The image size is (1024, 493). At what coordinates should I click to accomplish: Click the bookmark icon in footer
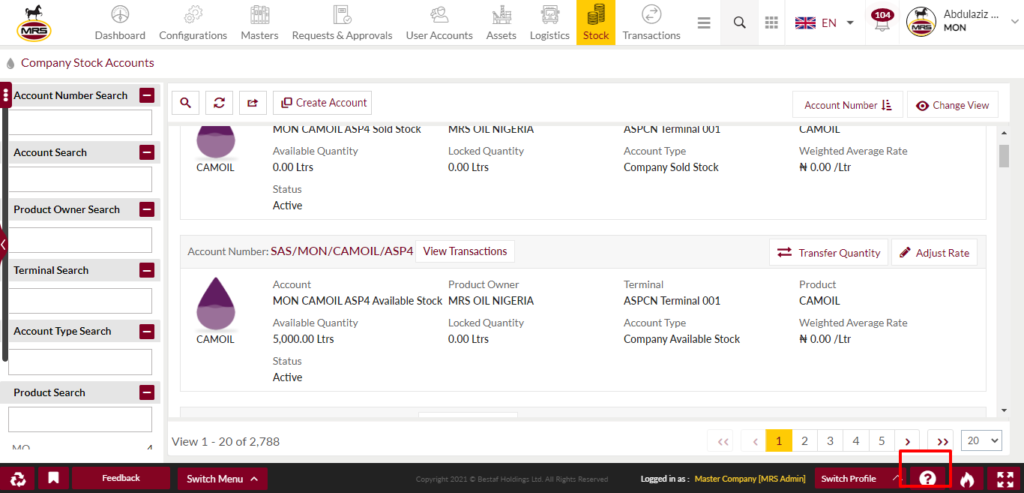pos(53,479)
